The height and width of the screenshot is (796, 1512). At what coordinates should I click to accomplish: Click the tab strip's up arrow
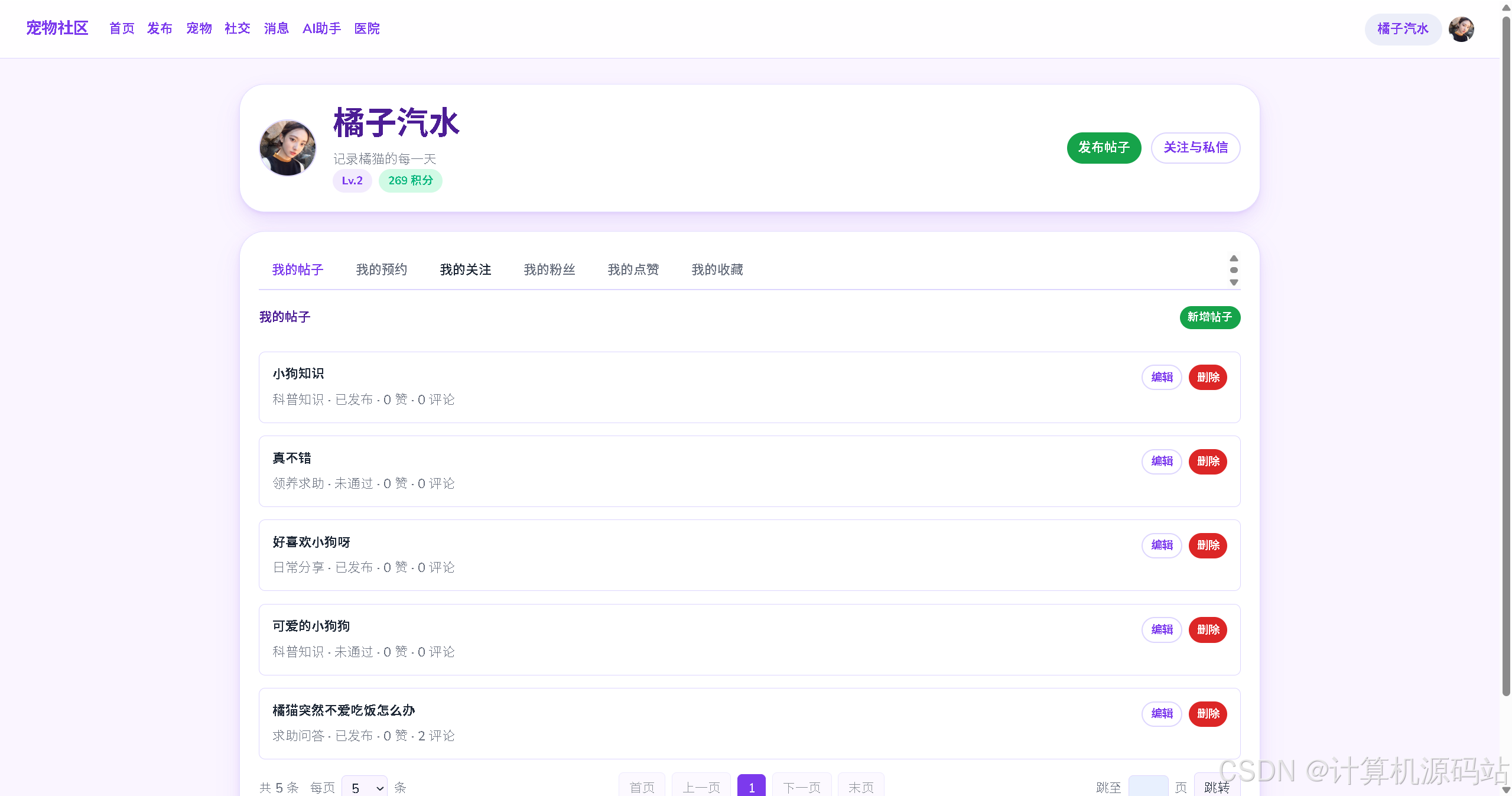point(1234,258)
